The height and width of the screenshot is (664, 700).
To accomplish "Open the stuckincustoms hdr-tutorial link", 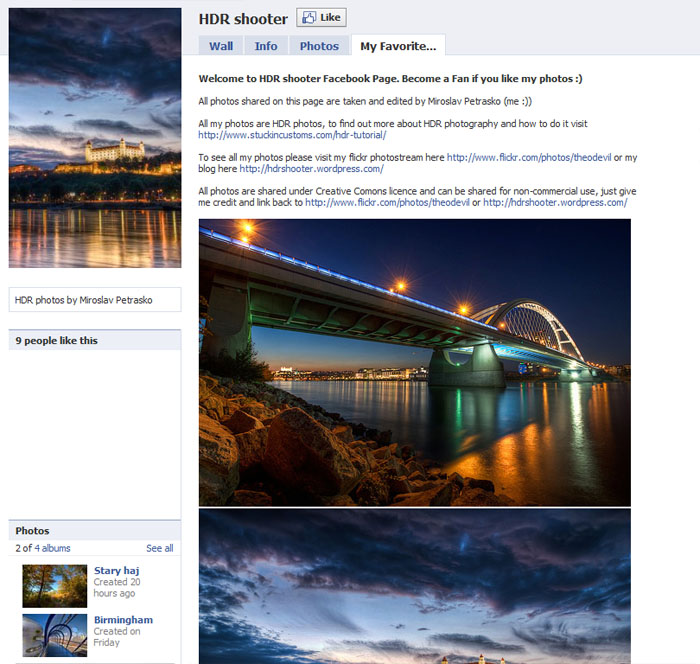I will [x=292, y=135].
